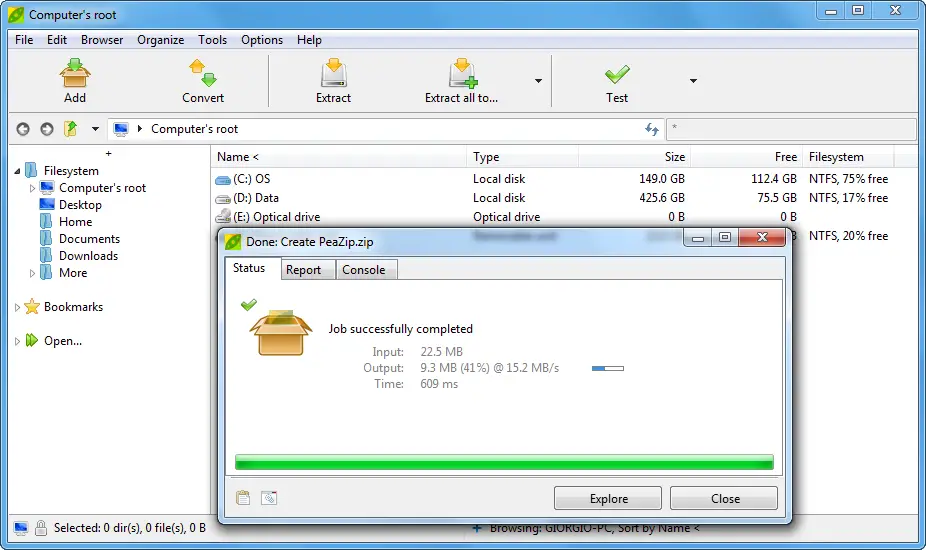Select Downloads in the sidebar tree
The height and width of the screenshot is (550, 926).
(x=89, y=256)
